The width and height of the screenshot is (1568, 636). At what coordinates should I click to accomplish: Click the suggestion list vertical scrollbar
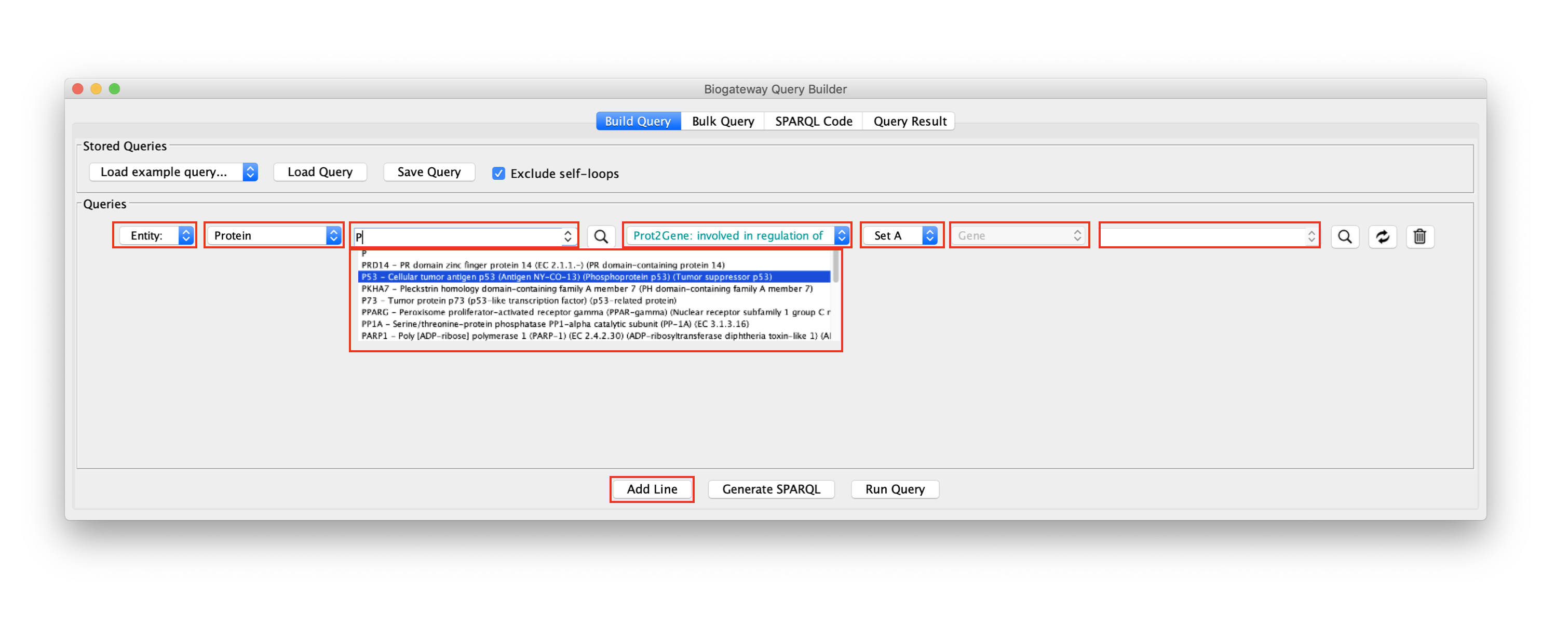[835, 267]
